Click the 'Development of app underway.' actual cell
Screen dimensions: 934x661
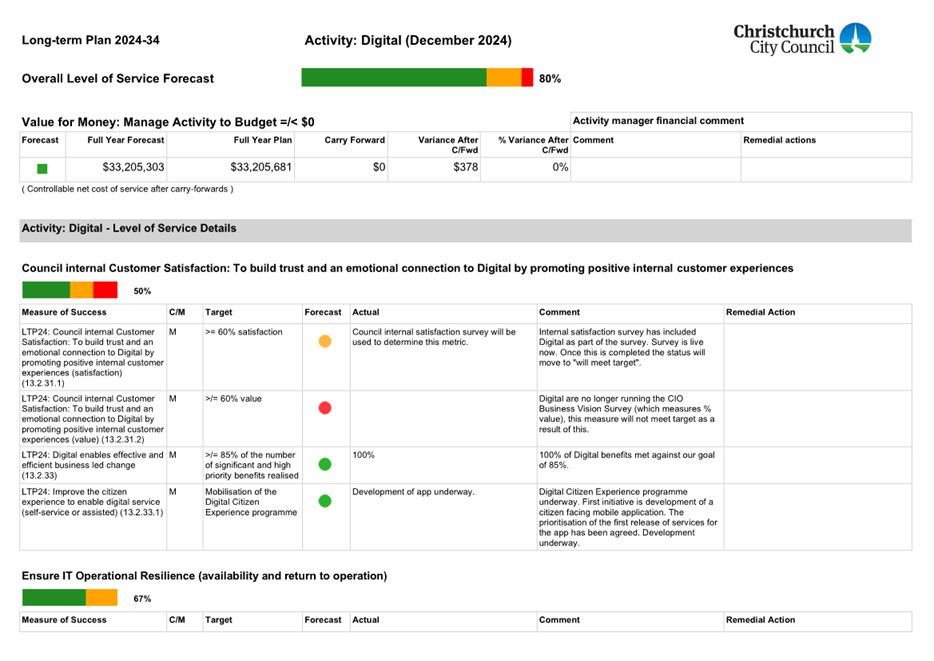coord(413,492)
